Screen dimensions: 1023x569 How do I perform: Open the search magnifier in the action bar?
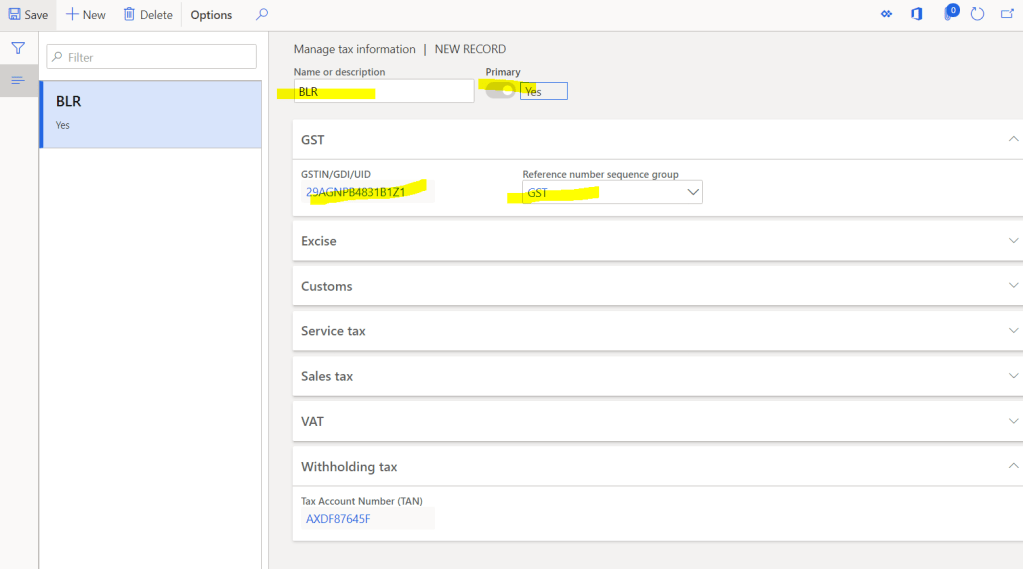point(262,15)
